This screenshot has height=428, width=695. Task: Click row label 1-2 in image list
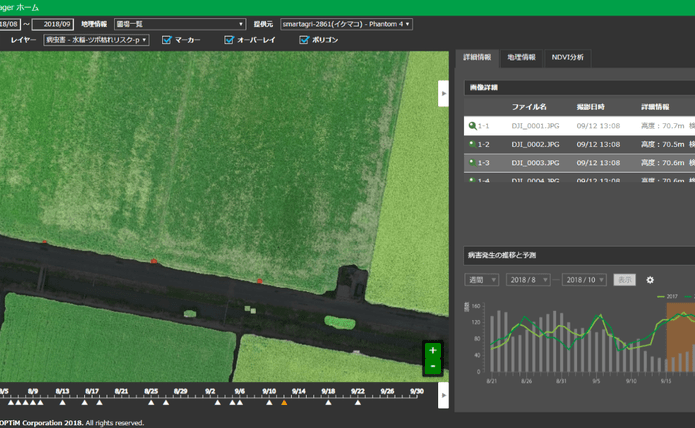(x=484, y=144)
